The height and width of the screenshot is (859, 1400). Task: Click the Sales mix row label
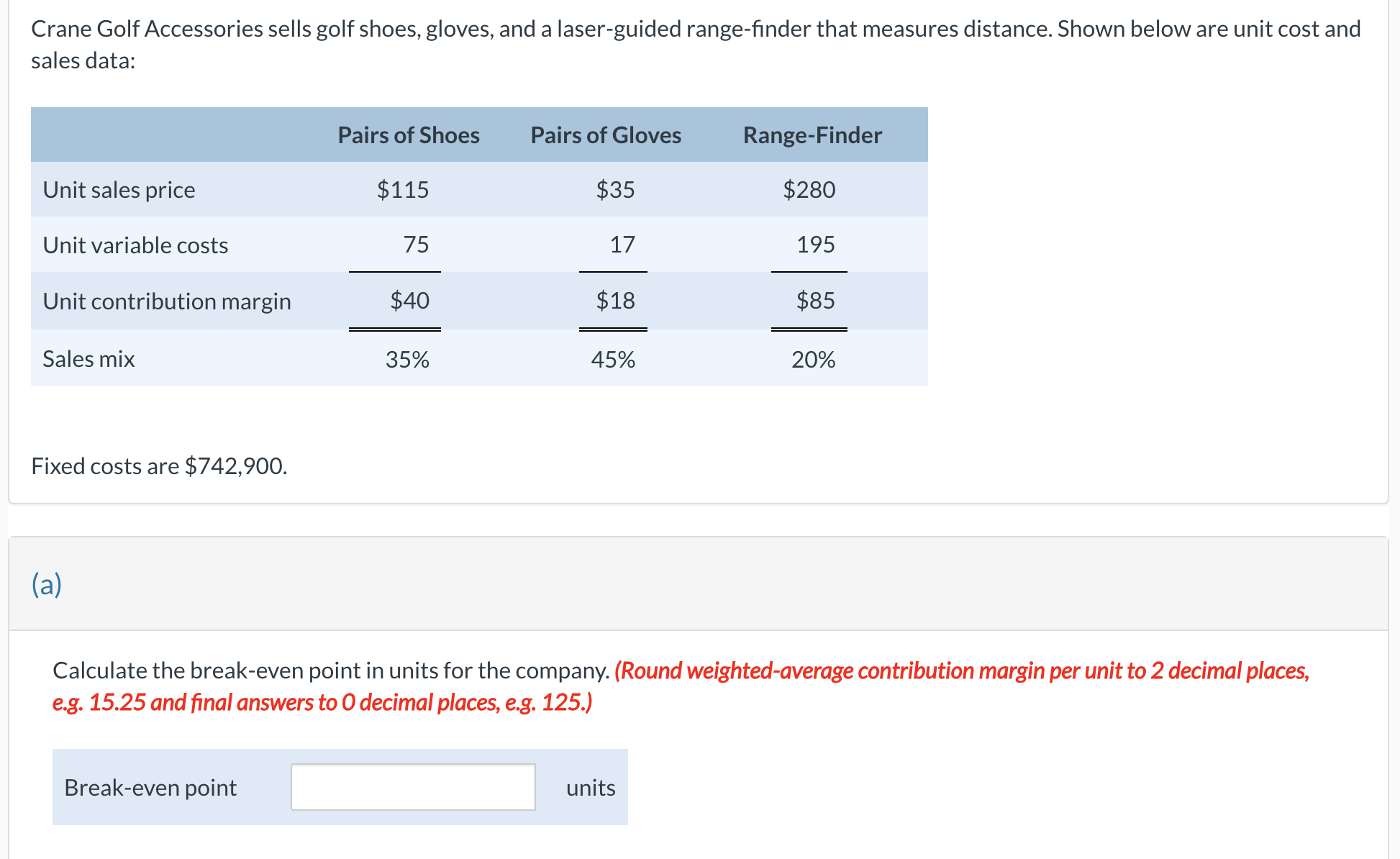88,358
